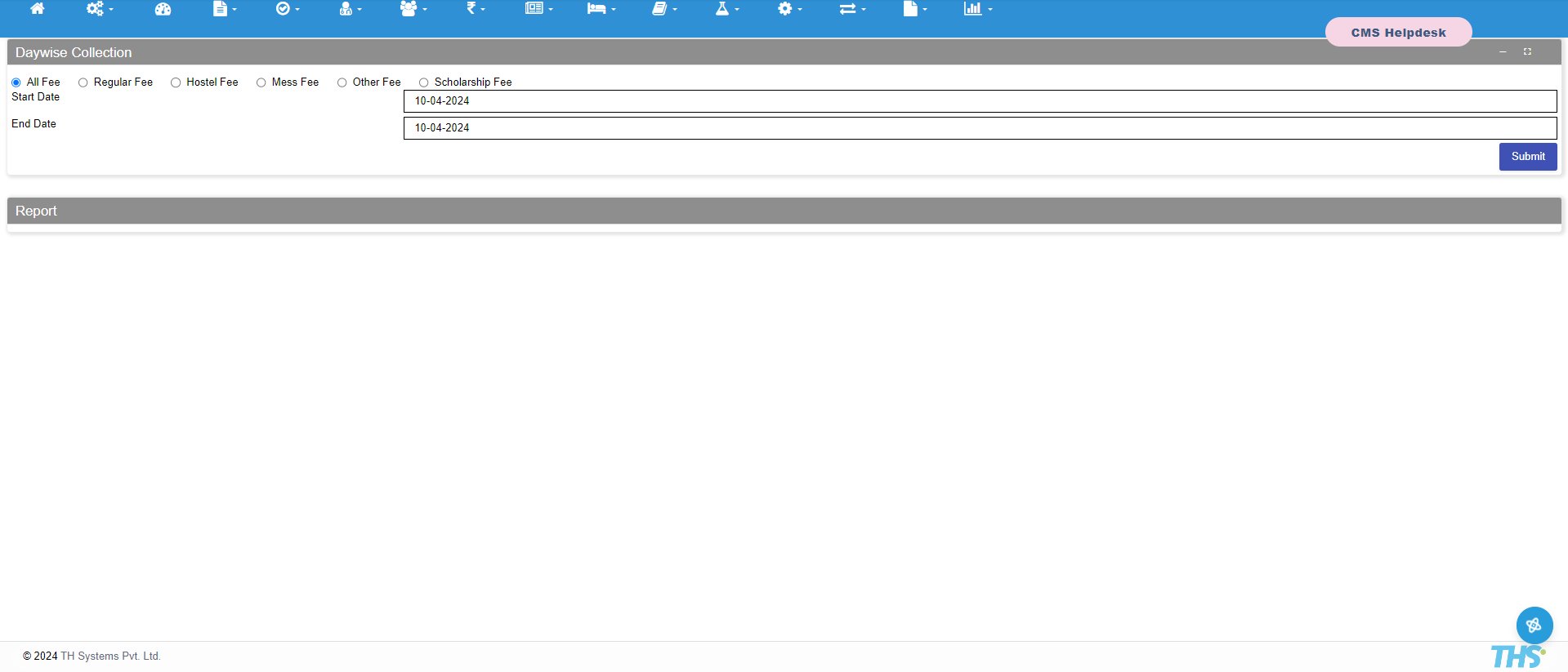The image size is (1568, 672).
Task: Choose the Scholarship Fee radio button
Action: point(424,82)
